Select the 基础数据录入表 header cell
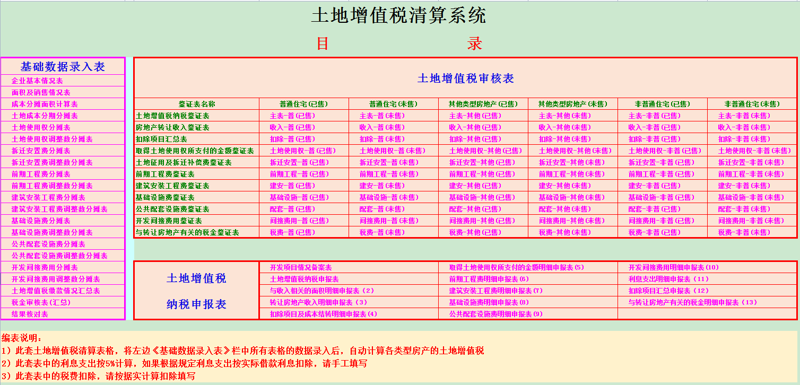Viewport: 800px width, 385px height. coord(63,66)
